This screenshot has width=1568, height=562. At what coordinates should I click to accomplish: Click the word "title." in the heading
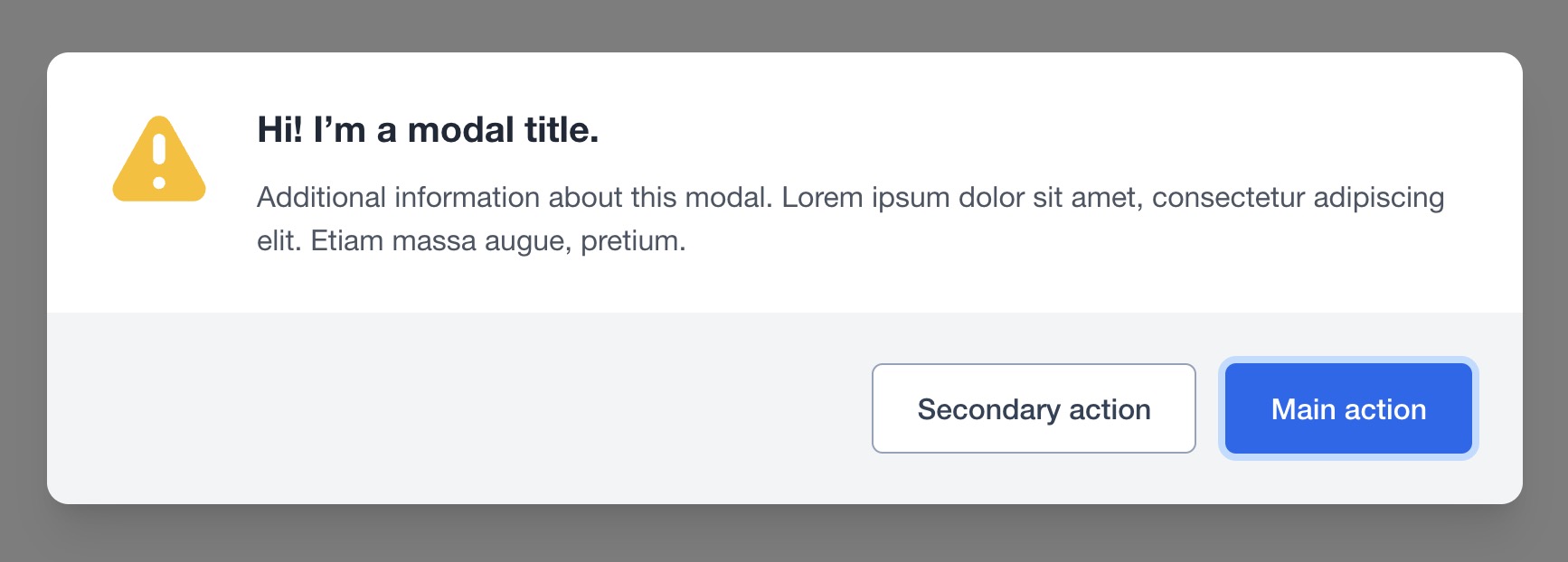click(x=562, y=130)
